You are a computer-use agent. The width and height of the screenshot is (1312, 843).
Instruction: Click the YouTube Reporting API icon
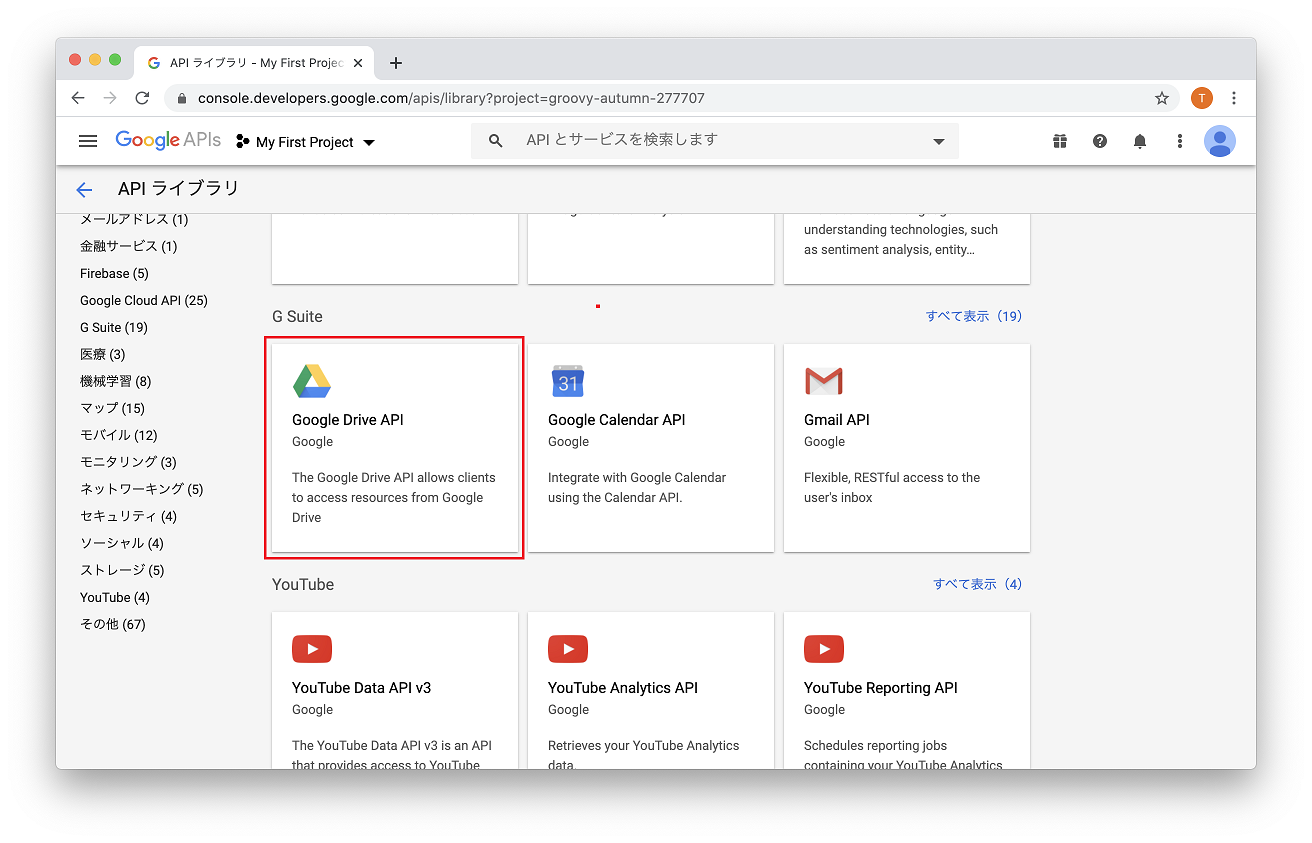pos(824,649)
